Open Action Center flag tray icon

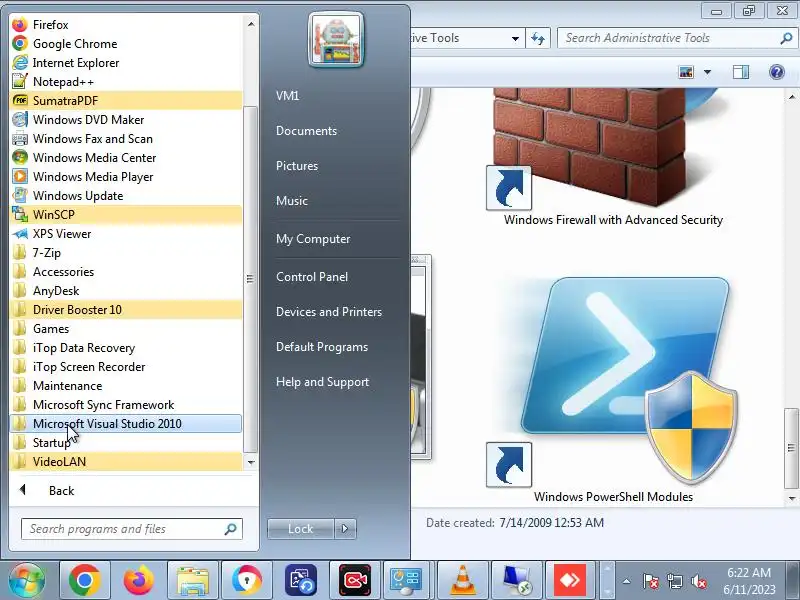[x=651, y=581]
